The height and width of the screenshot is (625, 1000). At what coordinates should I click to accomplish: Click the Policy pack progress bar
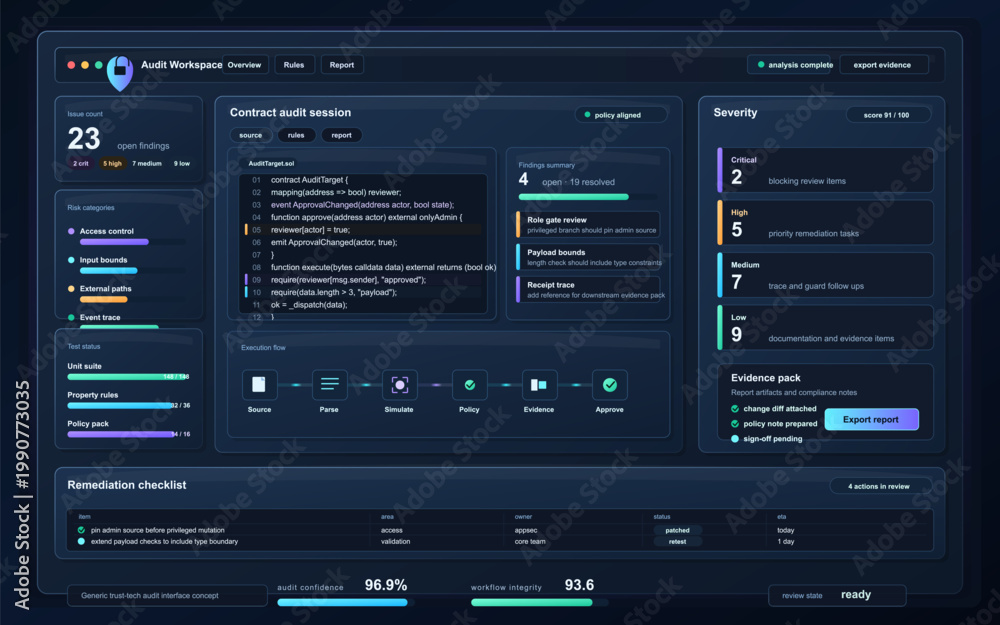[128, 434]
